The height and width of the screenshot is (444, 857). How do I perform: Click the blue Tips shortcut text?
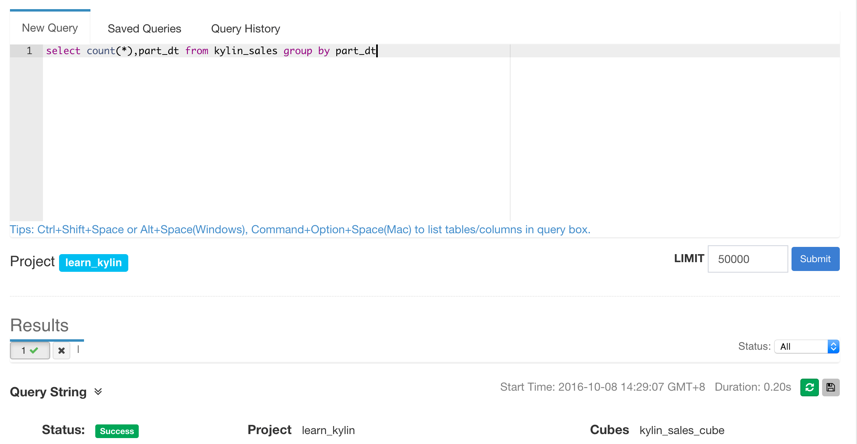300,230
